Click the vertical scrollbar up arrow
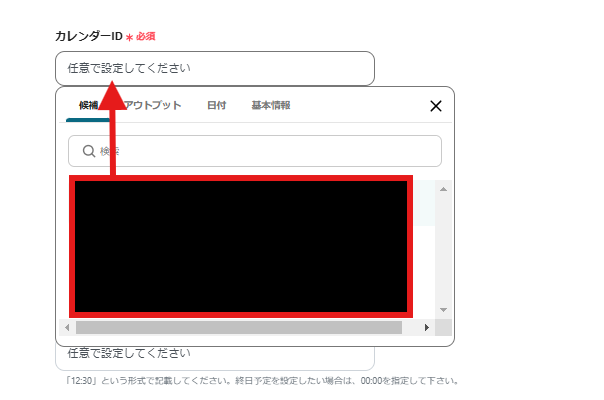604x400 pixels. (443, 189)
